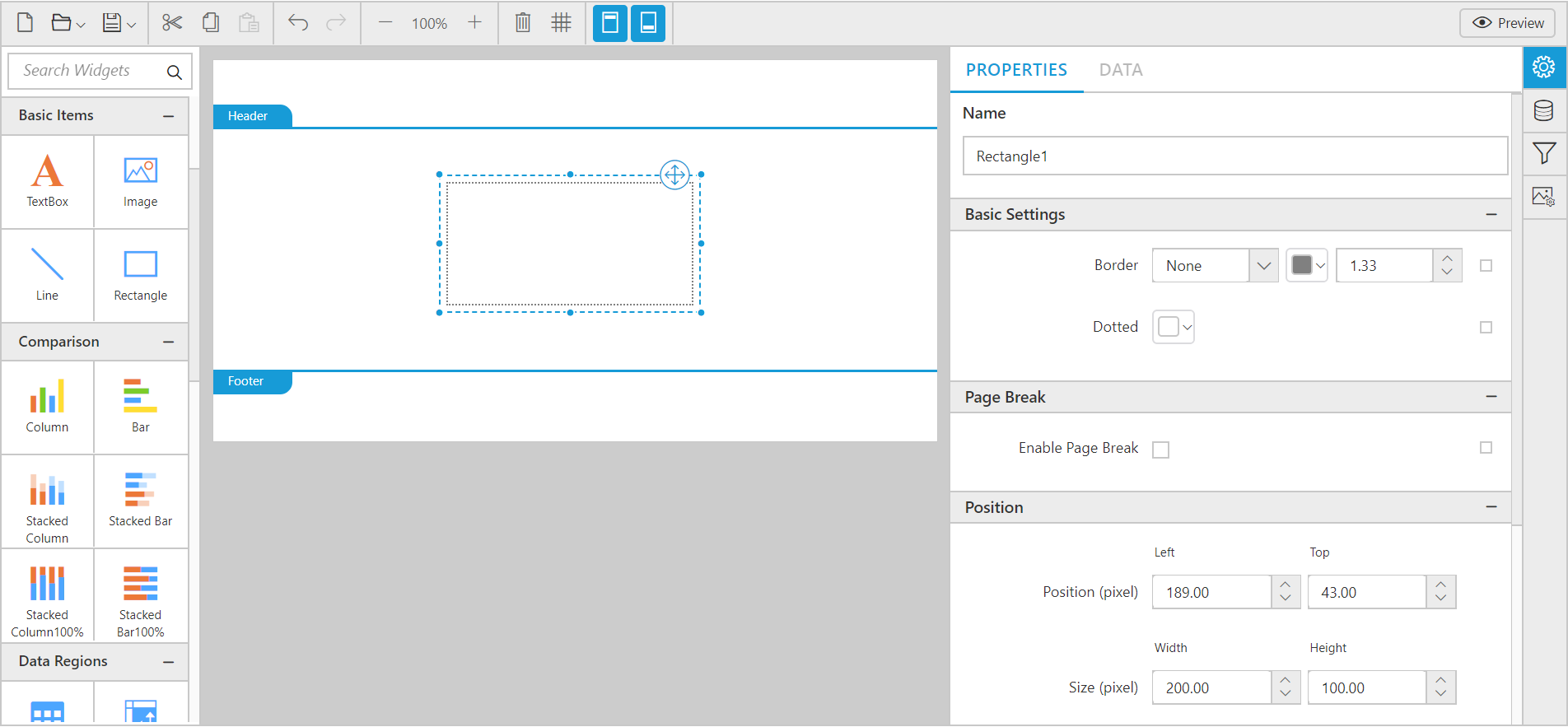Viewport: 1568px width, 727px height.
Task: Expand the Open dropdown arrow
Action: [81, 25]
